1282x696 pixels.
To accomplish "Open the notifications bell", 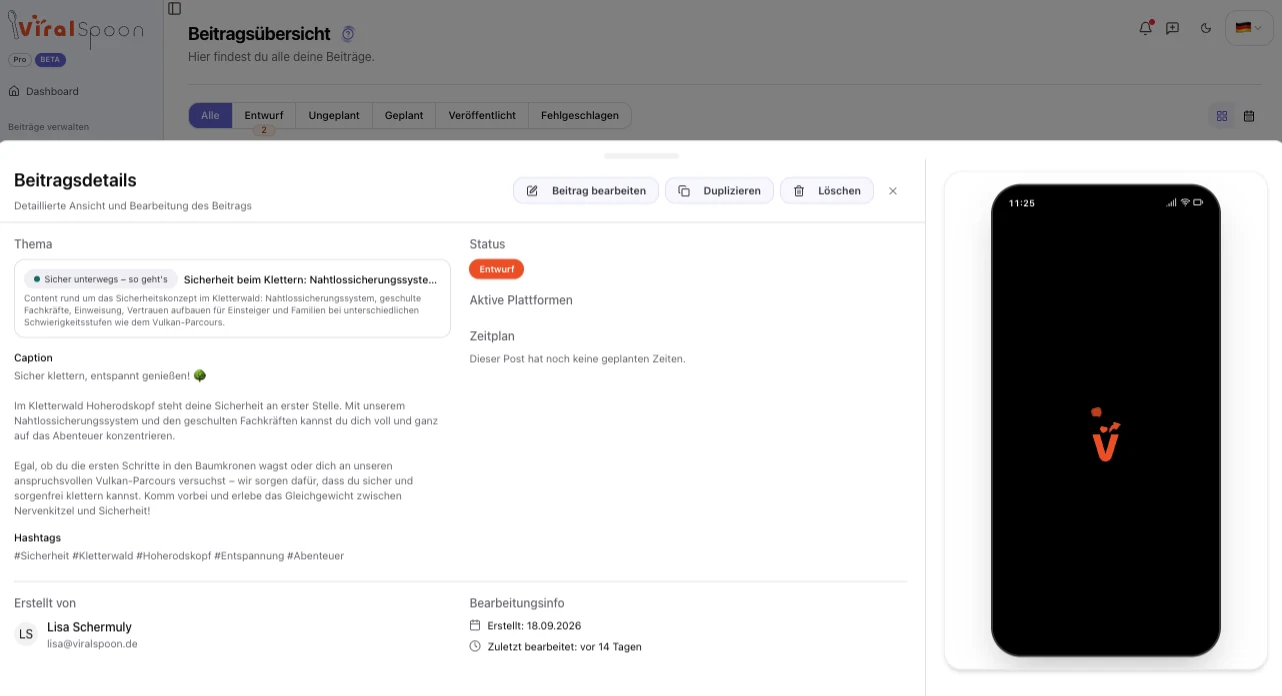I will [x=1146, y=28].
